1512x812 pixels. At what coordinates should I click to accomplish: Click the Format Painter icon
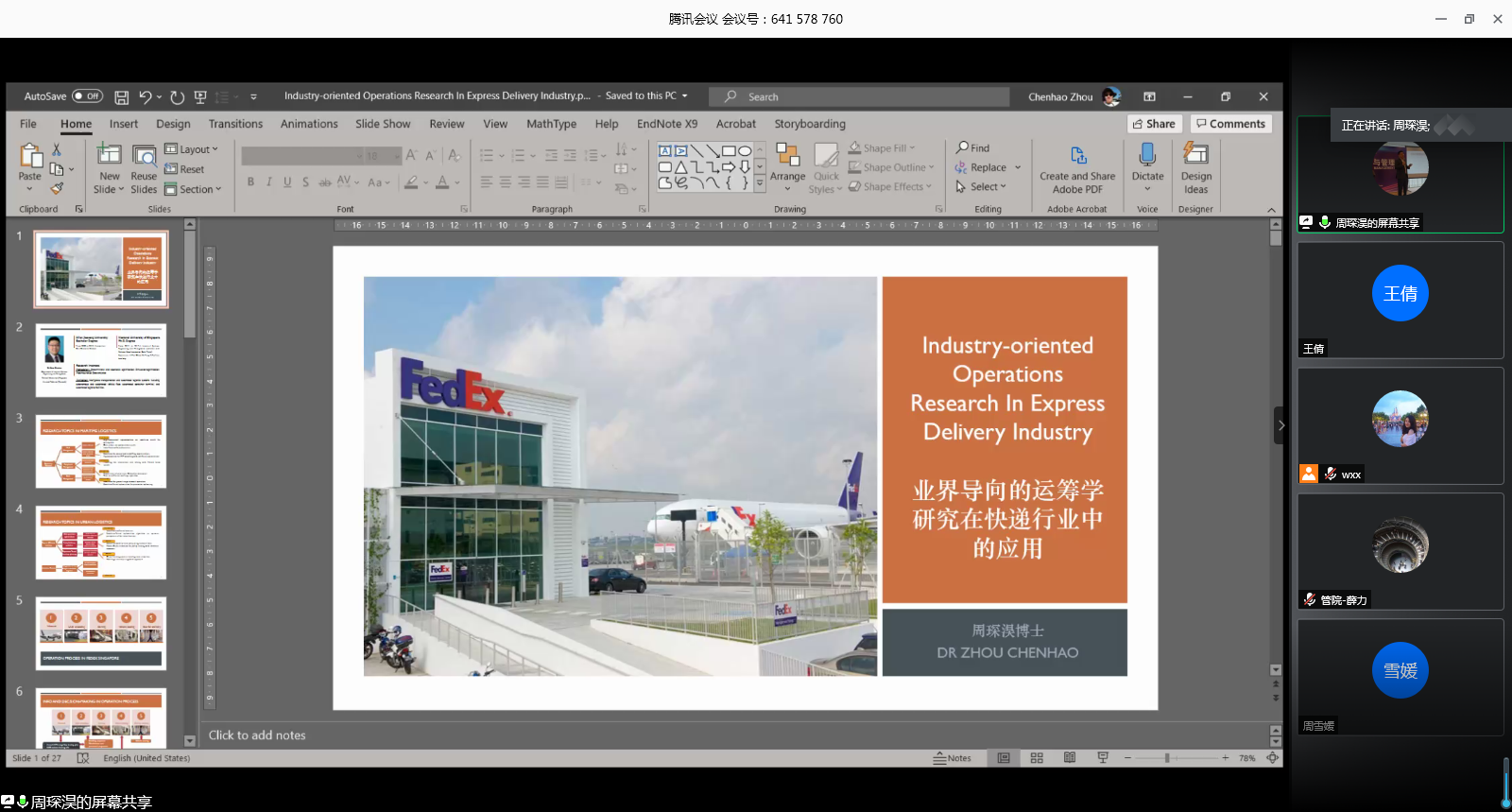click(x=57, y=189)
